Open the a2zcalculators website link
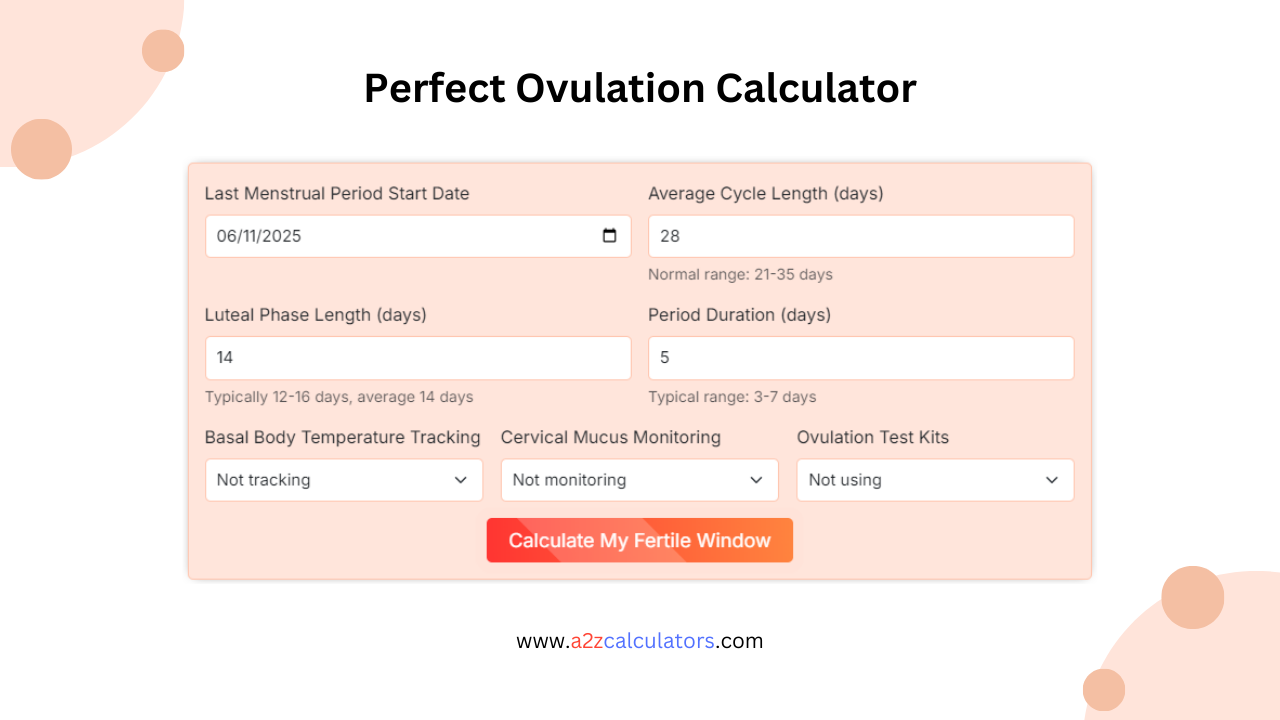Viewport: 1280px width, 720px height. click(x=639, y=641)
